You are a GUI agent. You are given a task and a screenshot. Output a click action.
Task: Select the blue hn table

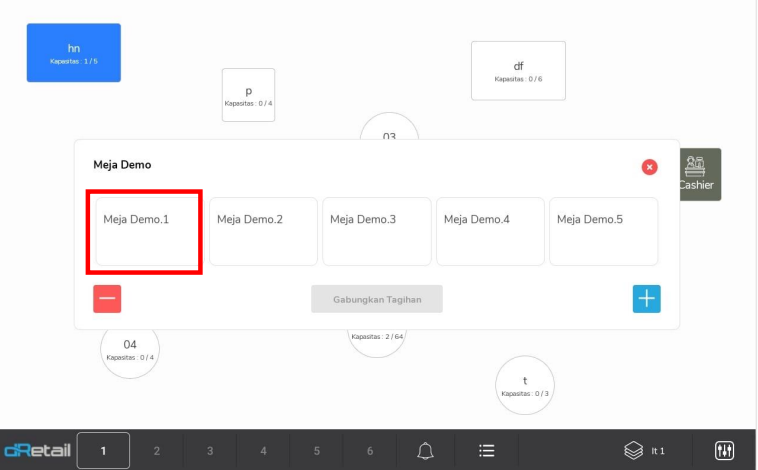coord(73,53)
